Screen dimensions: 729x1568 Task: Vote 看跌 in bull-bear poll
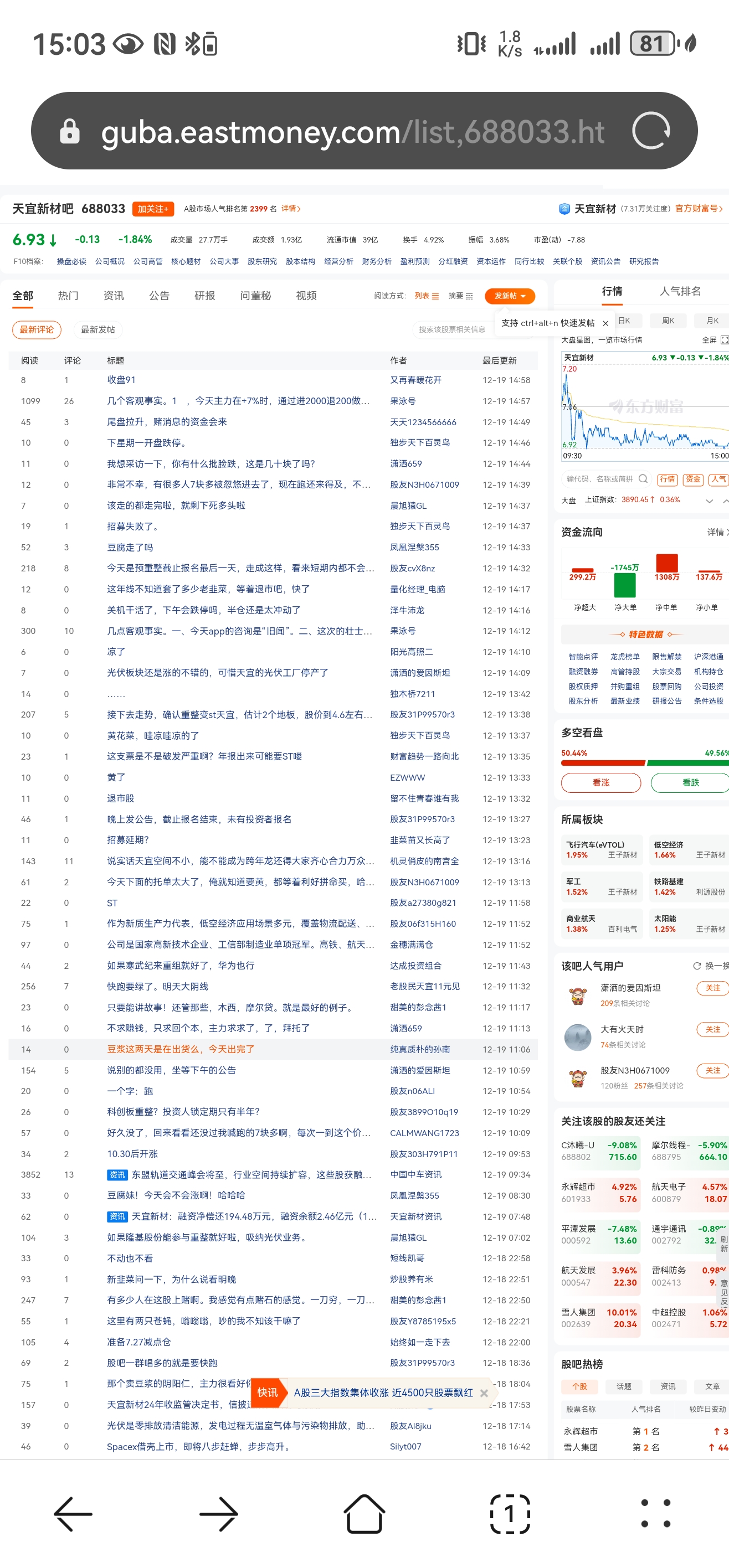click(690, 782)
